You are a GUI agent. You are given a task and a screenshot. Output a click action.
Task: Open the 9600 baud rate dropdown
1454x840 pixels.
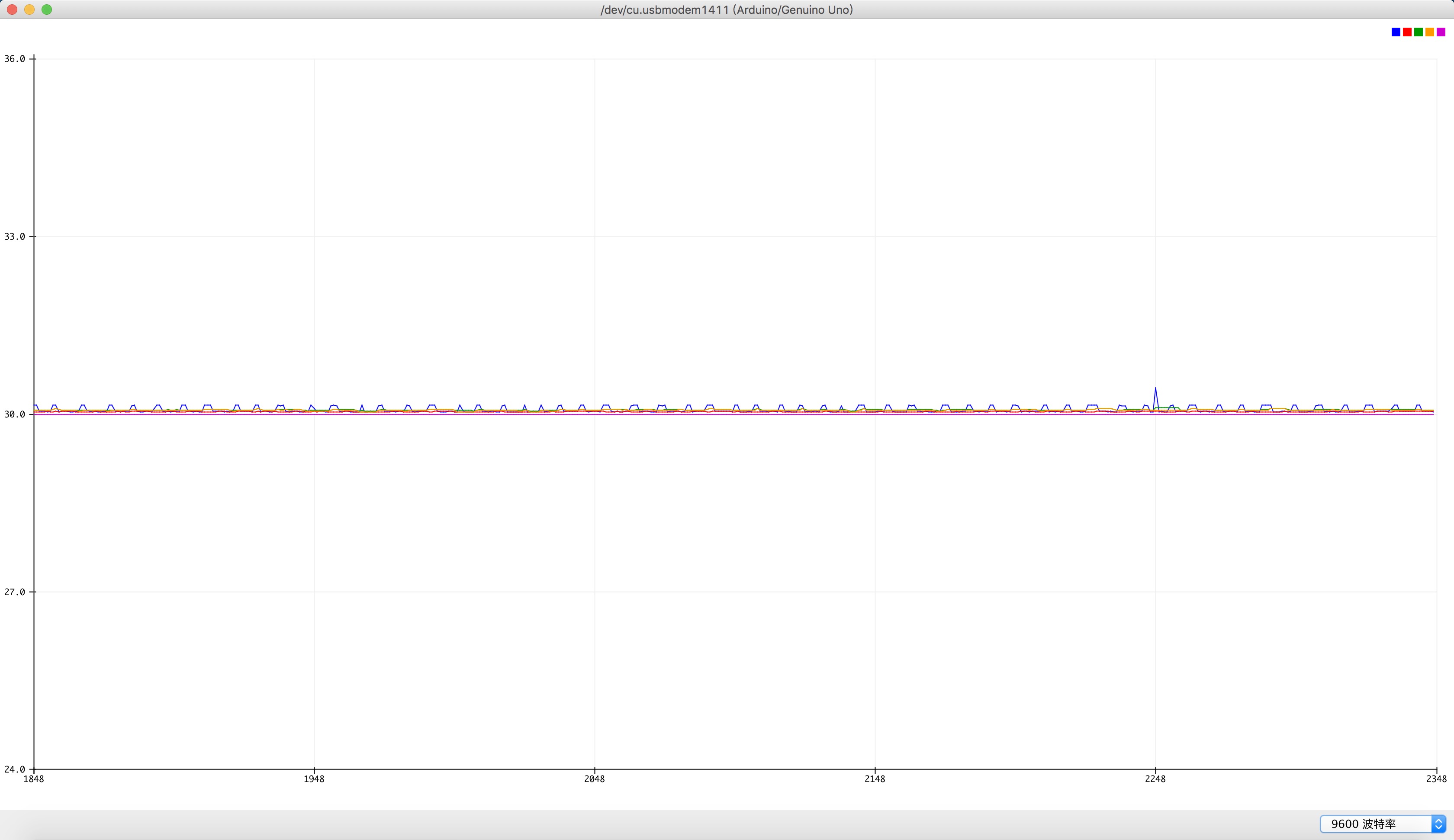pos(1376,824)
